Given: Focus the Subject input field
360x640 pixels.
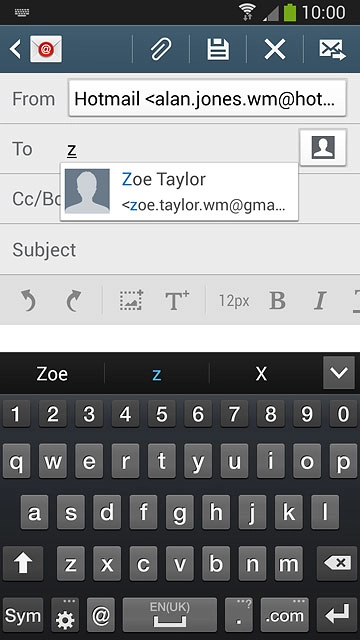Looking at the screenshot, I should [180, 249].
